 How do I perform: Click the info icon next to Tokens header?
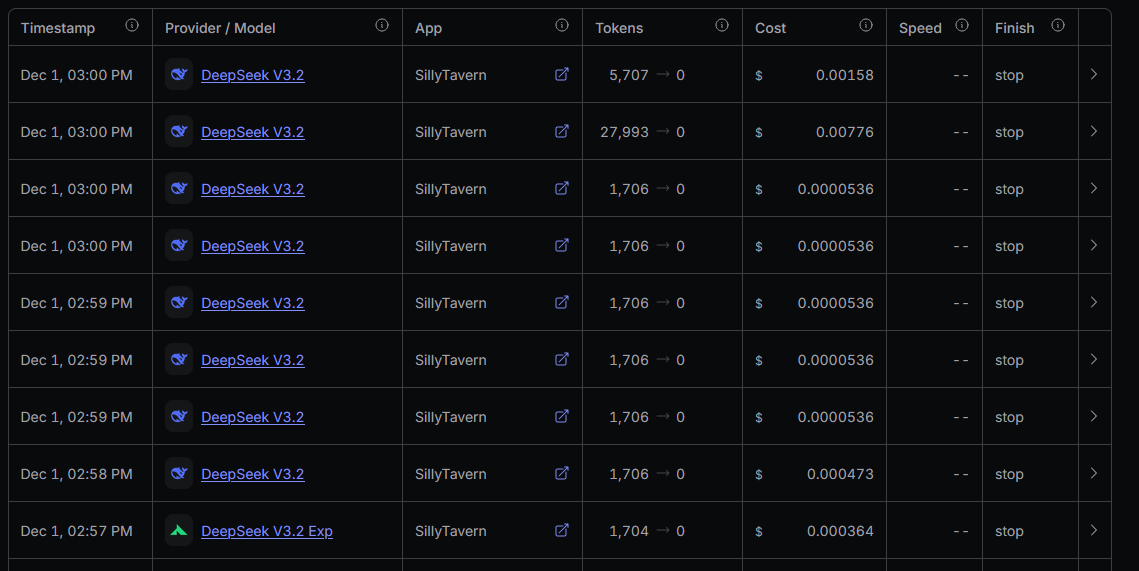721,25
